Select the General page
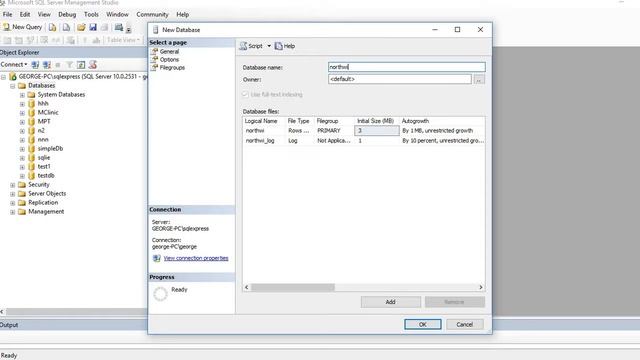This screenshot has width=640, height=360. tap(169, 51)
